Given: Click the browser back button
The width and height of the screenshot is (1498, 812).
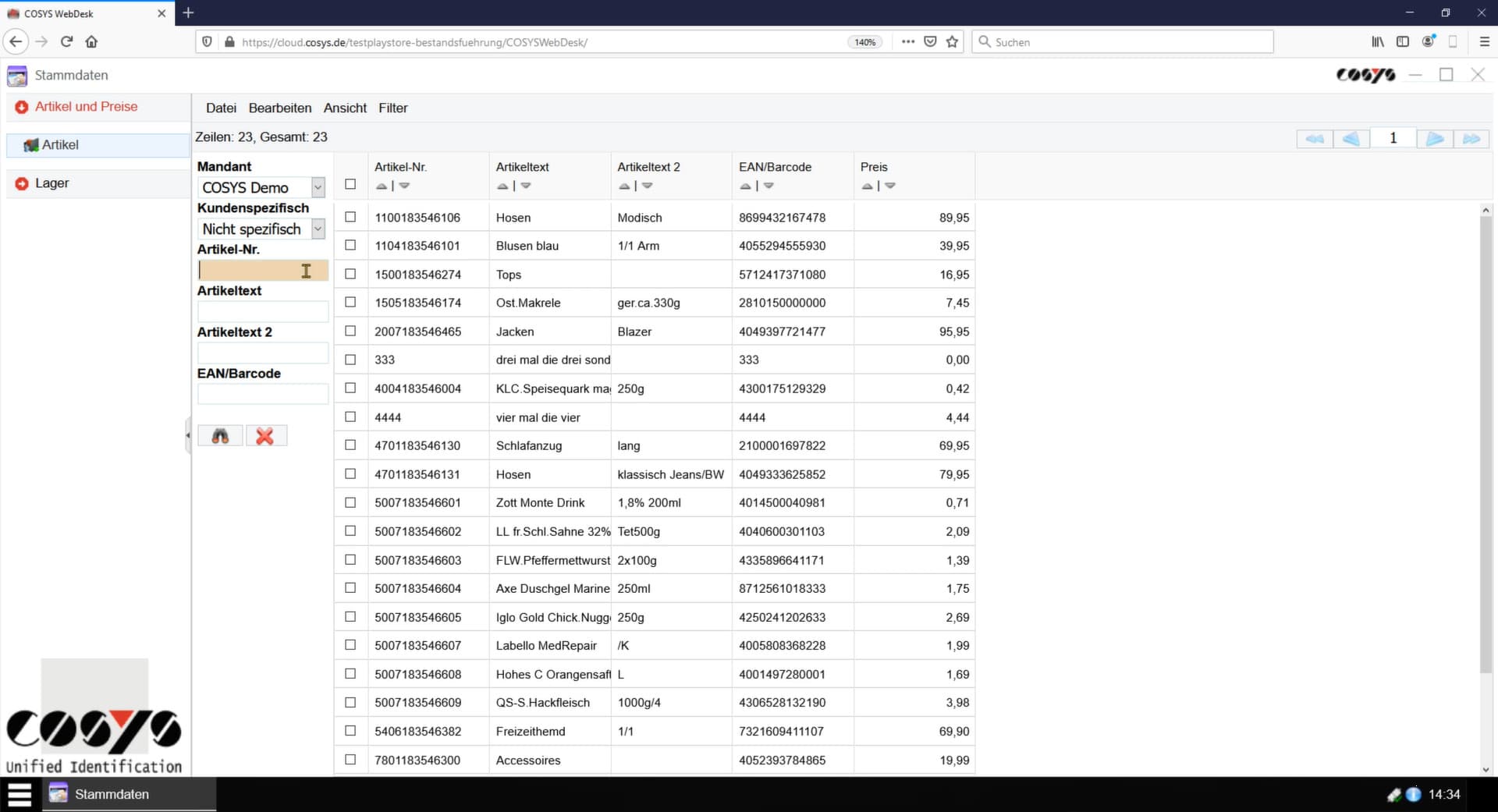Looking at the screenshot, I should click(16, 42).
